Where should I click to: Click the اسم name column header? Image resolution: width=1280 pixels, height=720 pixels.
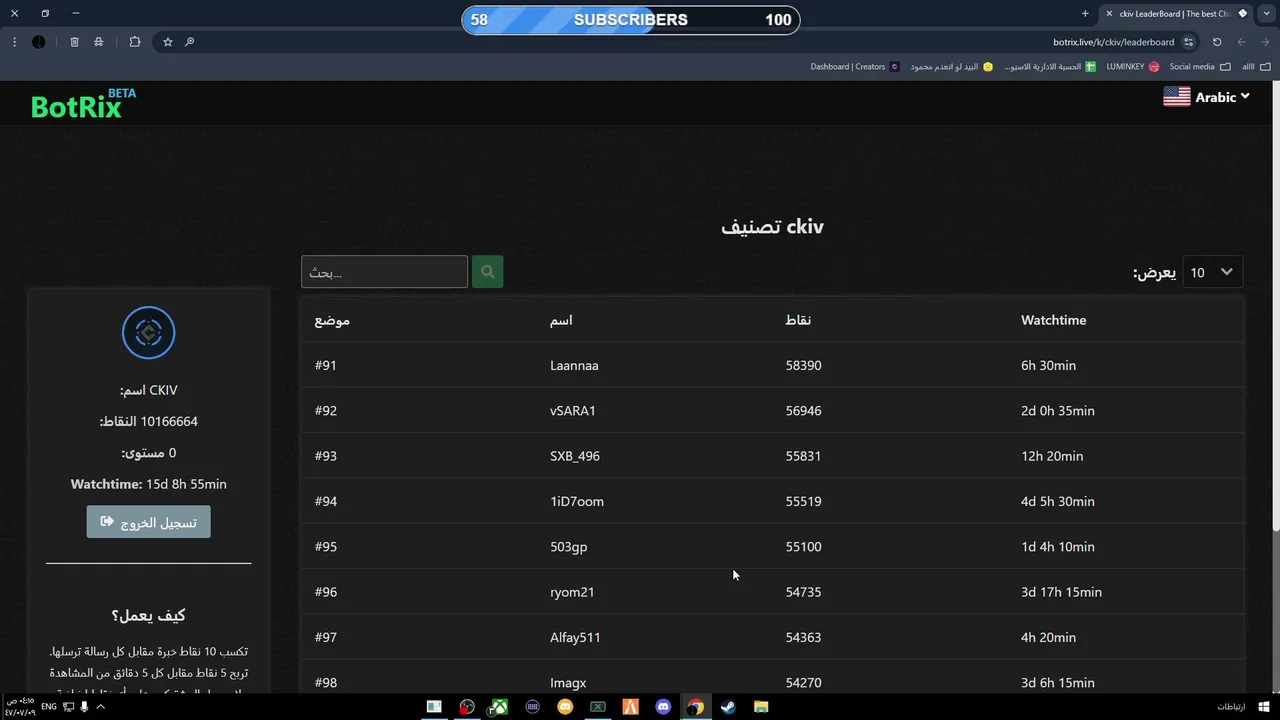click(561, 320)
